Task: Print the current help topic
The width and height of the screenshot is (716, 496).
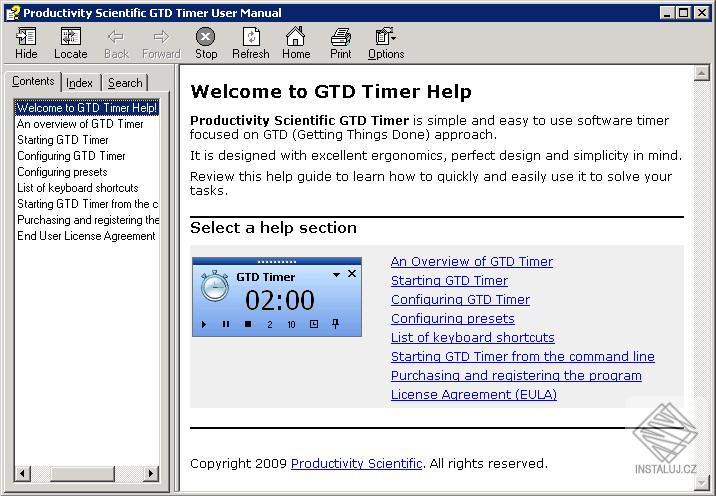Action: [x=341, y=37]
